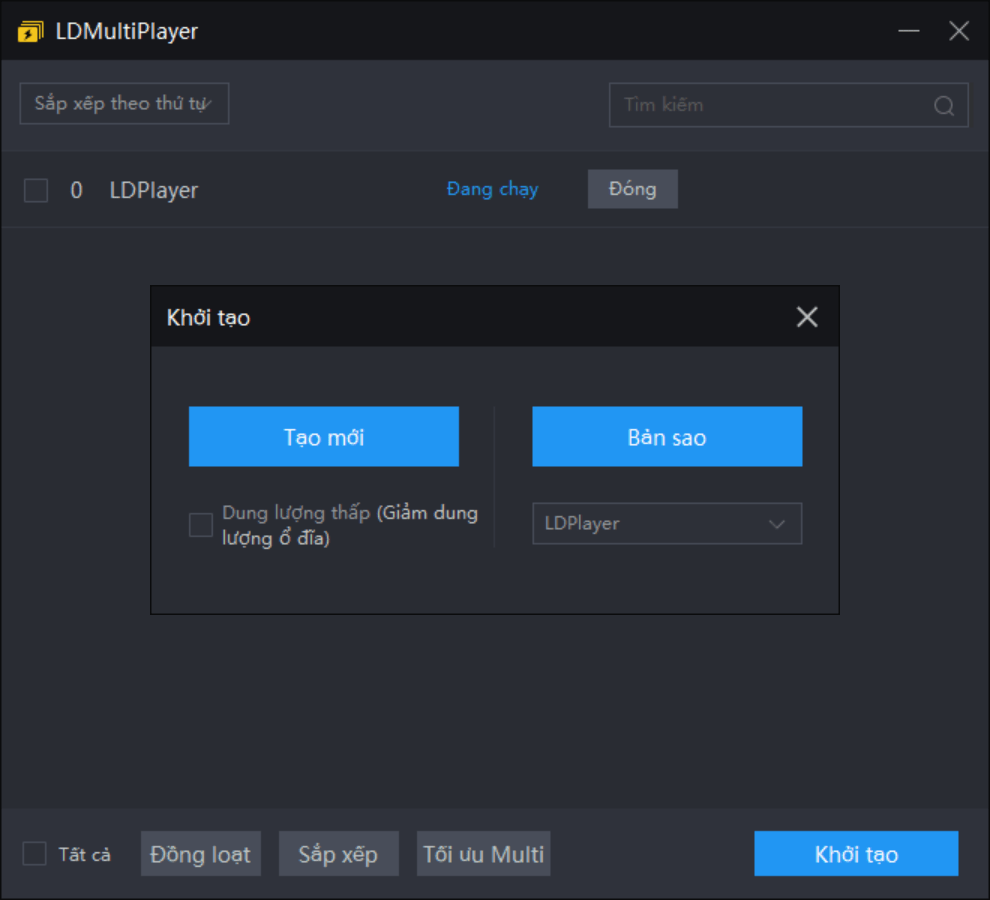Click inside the Tìm kiếm search field
Viewport: 990px width, 900px height.
coord(760,104)
